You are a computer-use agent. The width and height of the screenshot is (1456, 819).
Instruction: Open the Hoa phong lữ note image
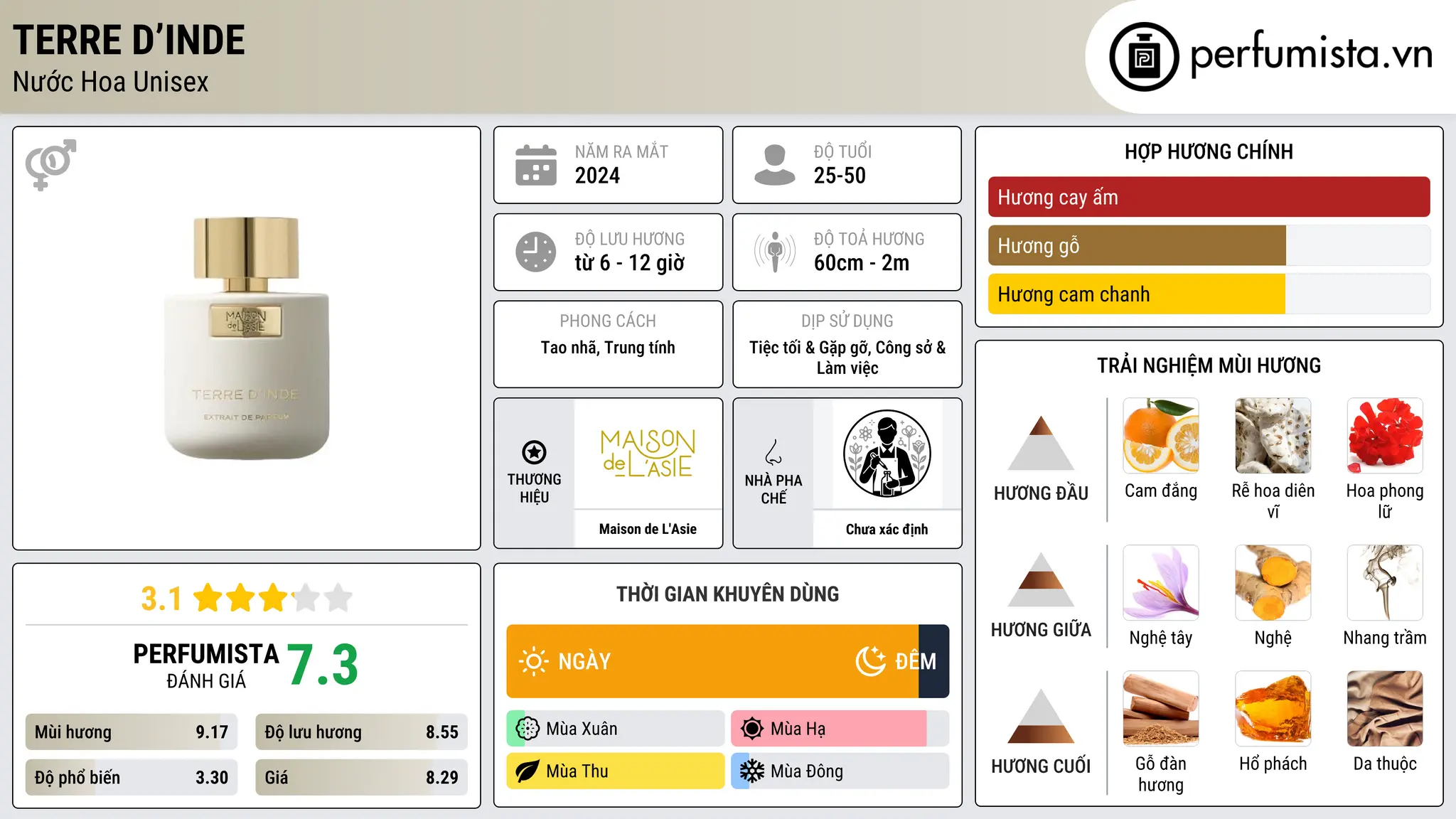[1385, 436]
